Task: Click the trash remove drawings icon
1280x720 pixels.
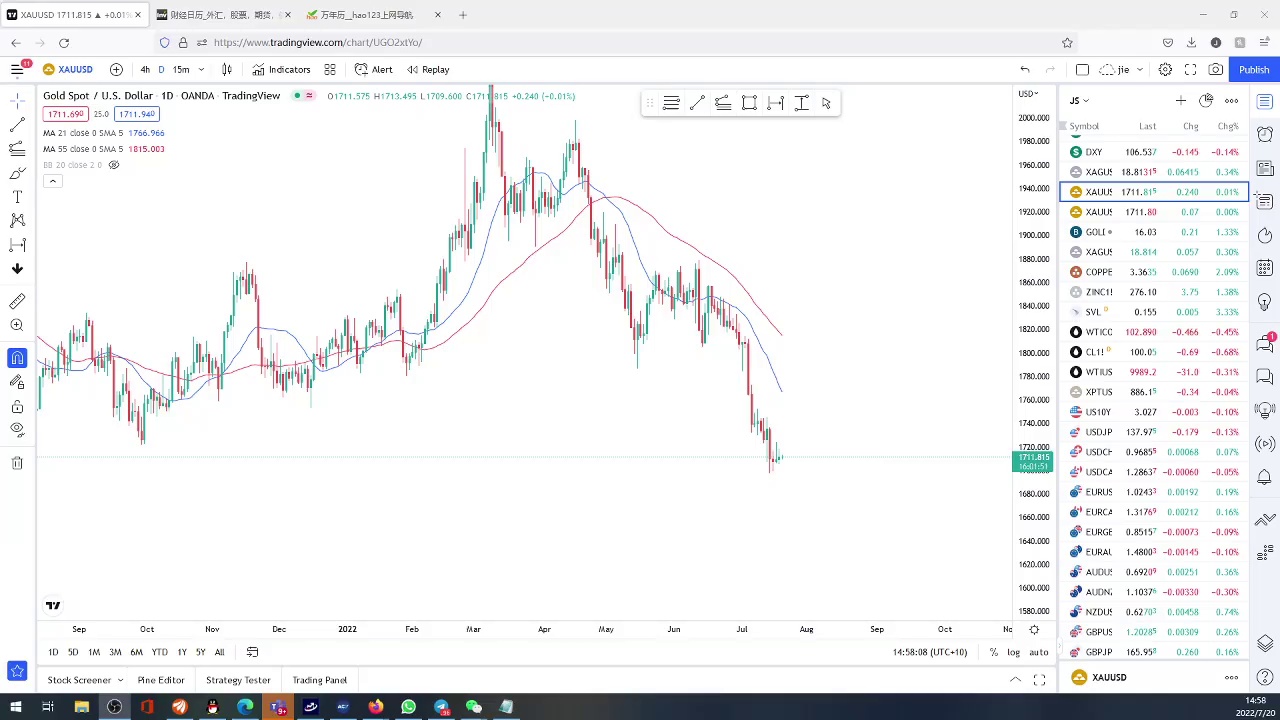Action: (x=17, y=463)
